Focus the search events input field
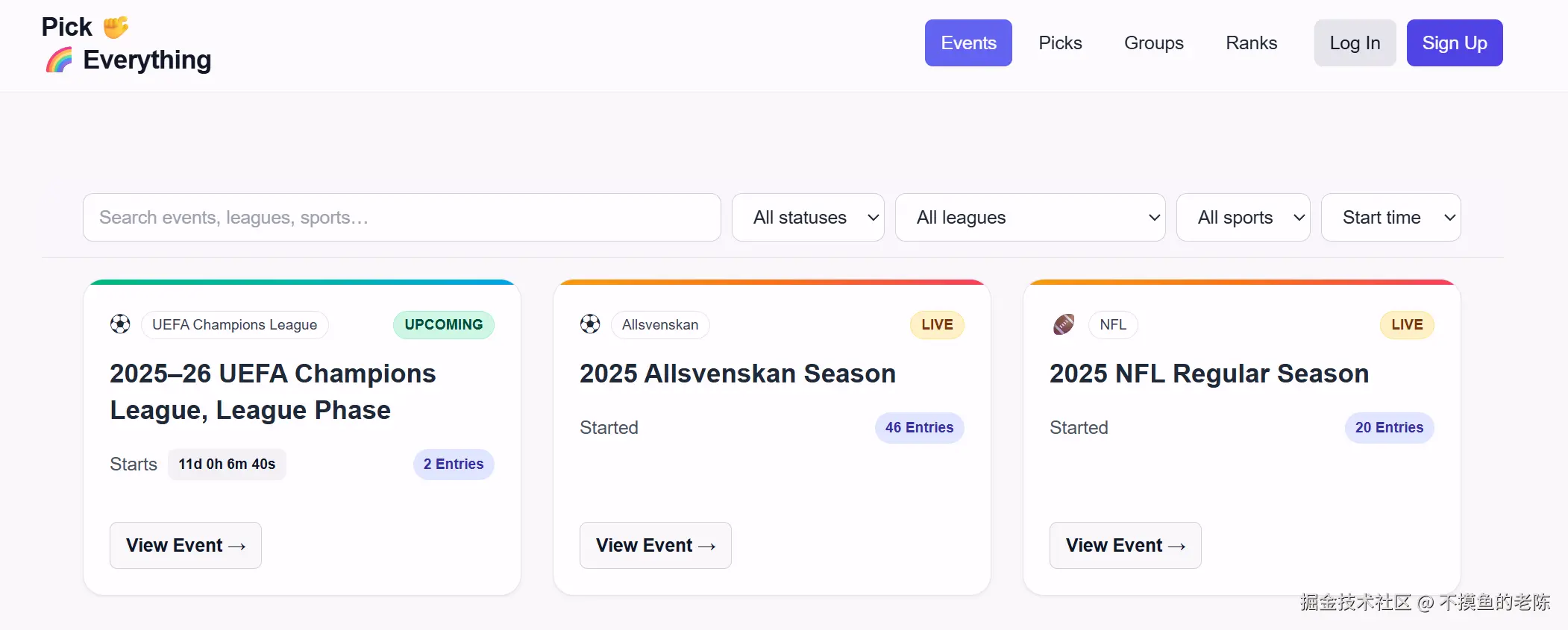The image size is (1568, 630). coord(401,218)
